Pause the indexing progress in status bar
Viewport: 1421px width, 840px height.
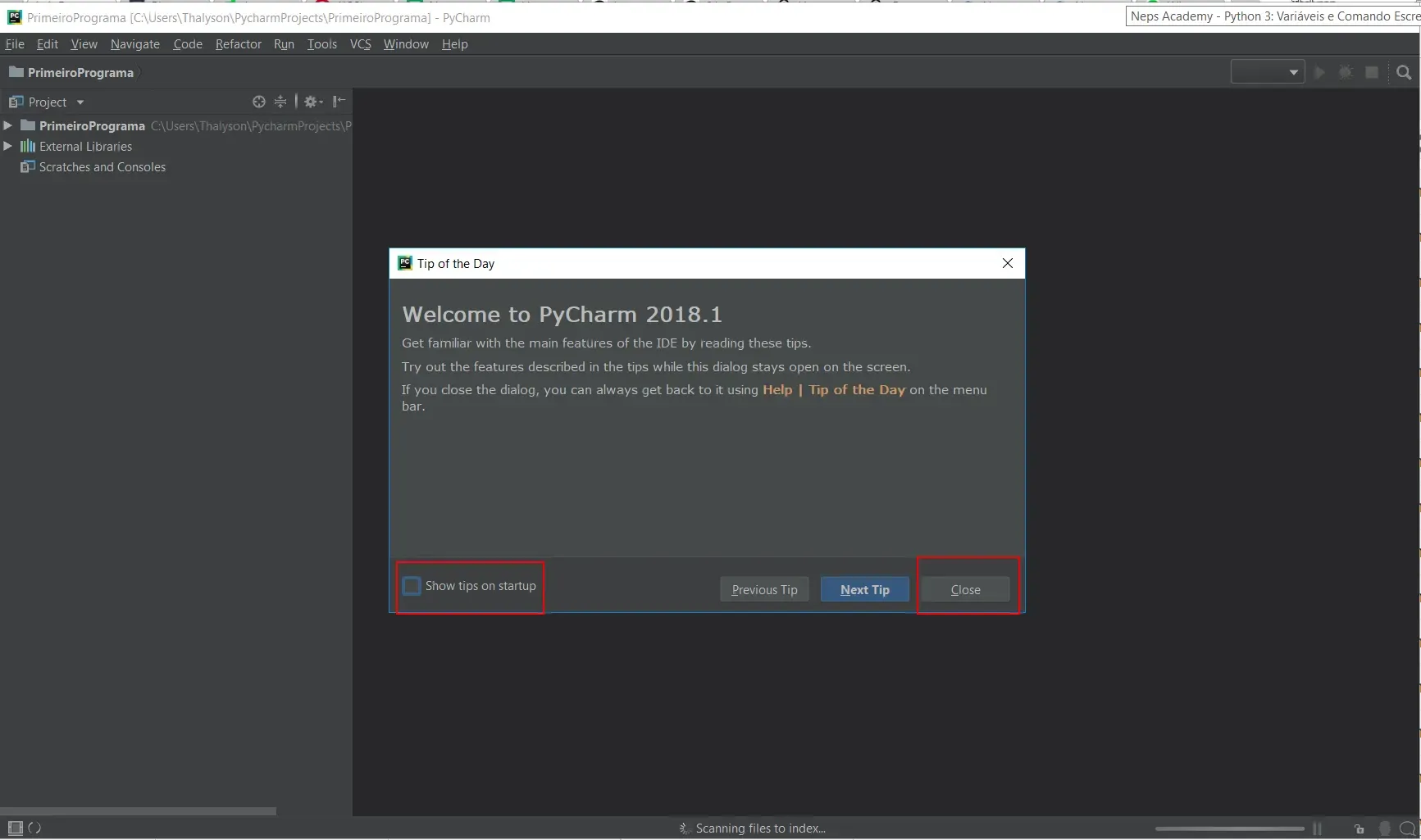click(x=1317, y=829)
